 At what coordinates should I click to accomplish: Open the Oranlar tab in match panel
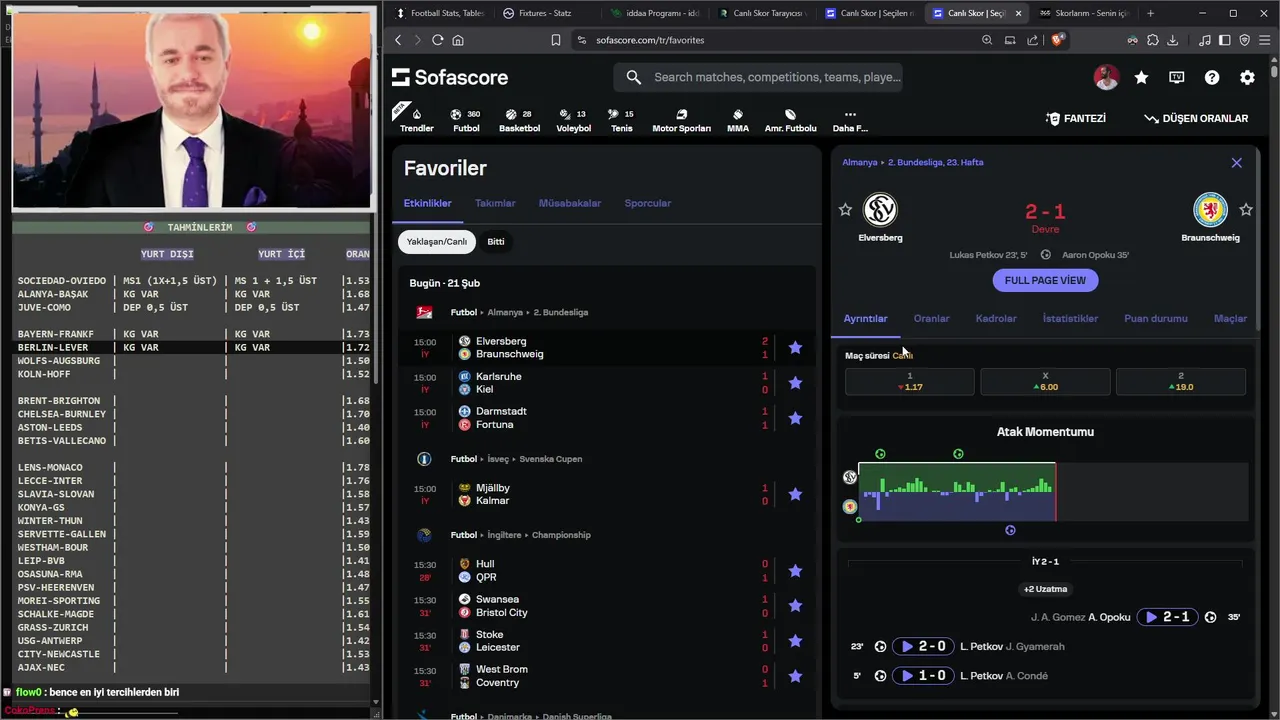(931, 319)
